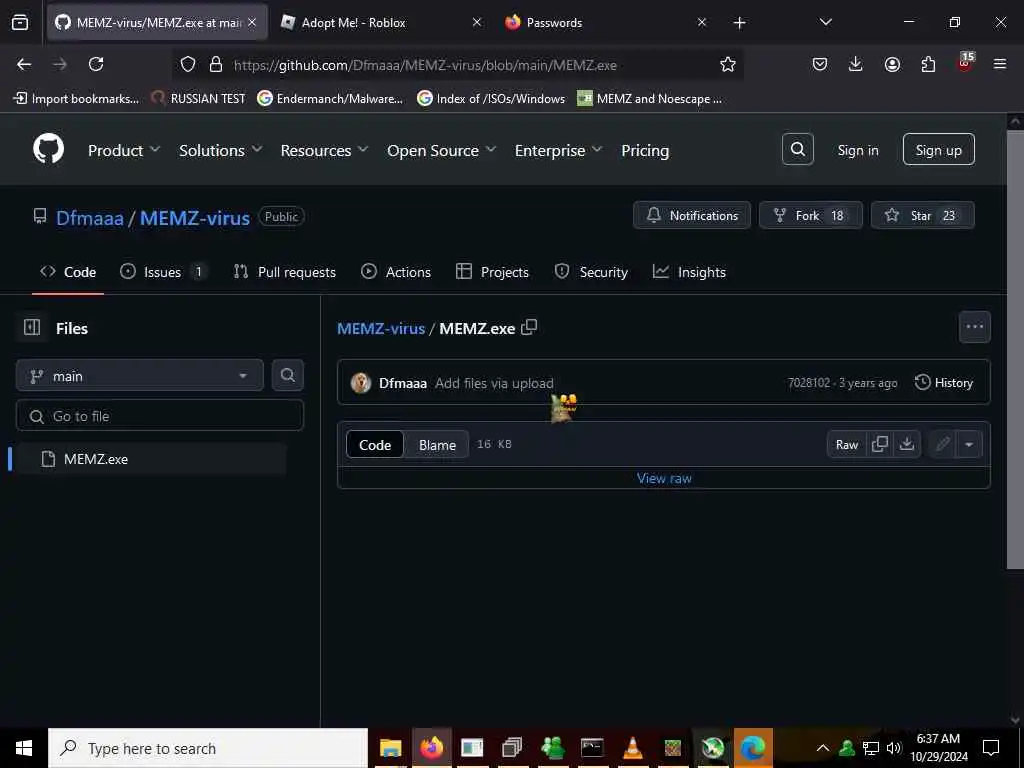The image size is (1024, 768).
Task: Open the Insights tab
Action: pyautogui.click(x=689, y=272)
